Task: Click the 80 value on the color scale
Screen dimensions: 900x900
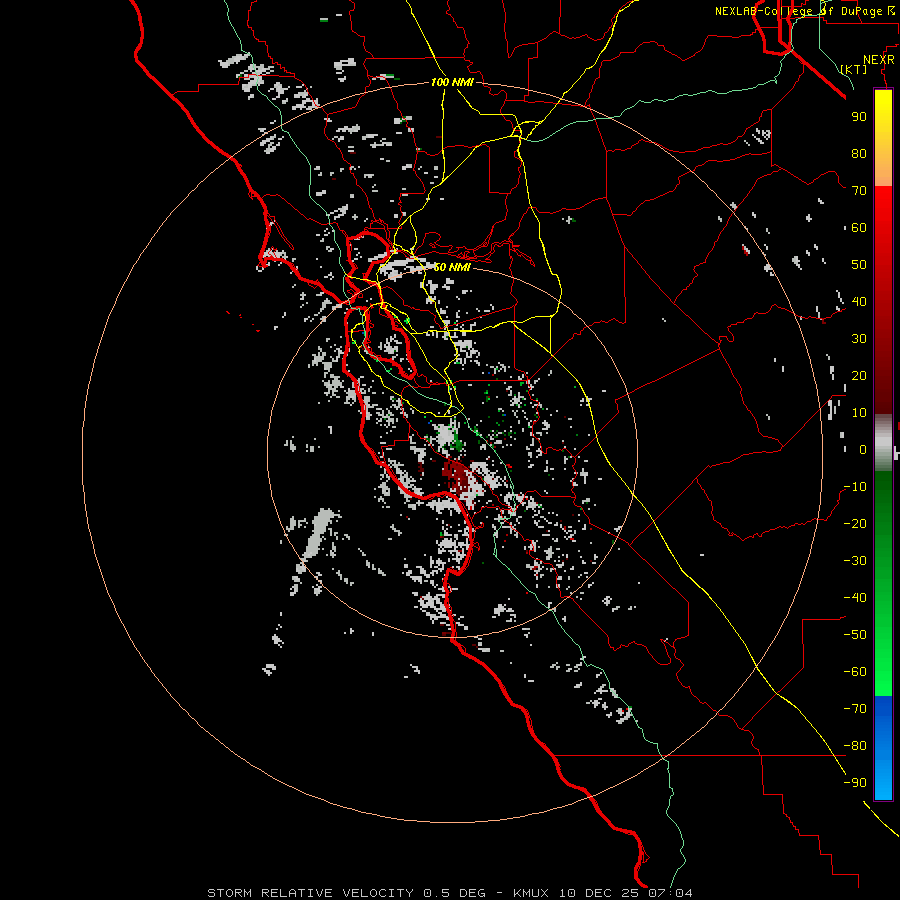Action: [x=859, y=153]
